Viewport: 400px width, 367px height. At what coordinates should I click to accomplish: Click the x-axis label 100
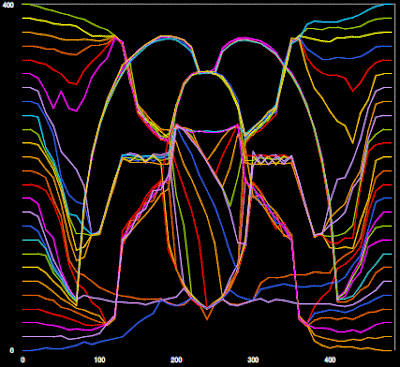pyautogui.click(x=100, y=360)
